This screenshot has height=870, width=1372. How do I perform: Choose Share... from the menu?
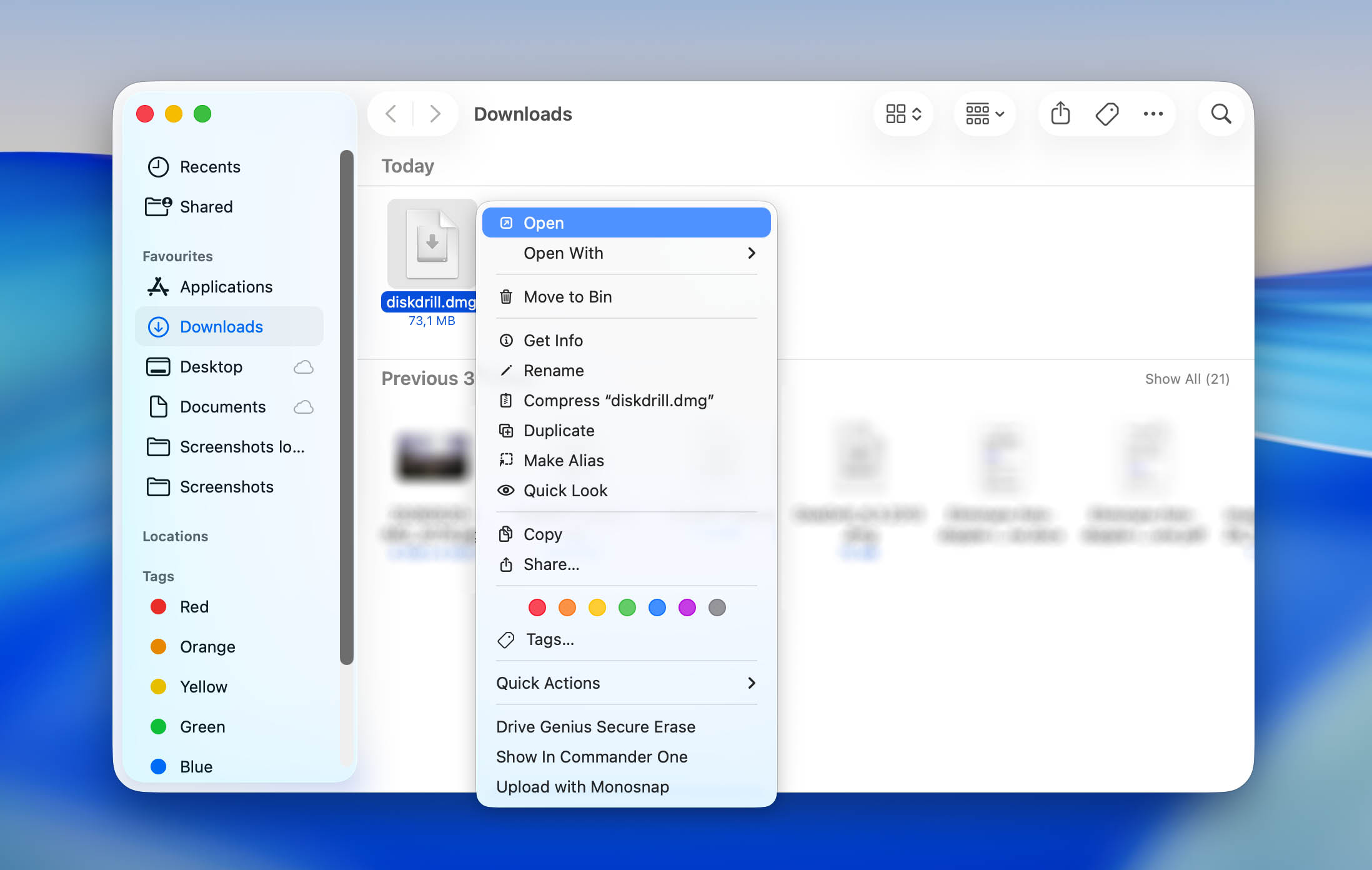(626, 564)
